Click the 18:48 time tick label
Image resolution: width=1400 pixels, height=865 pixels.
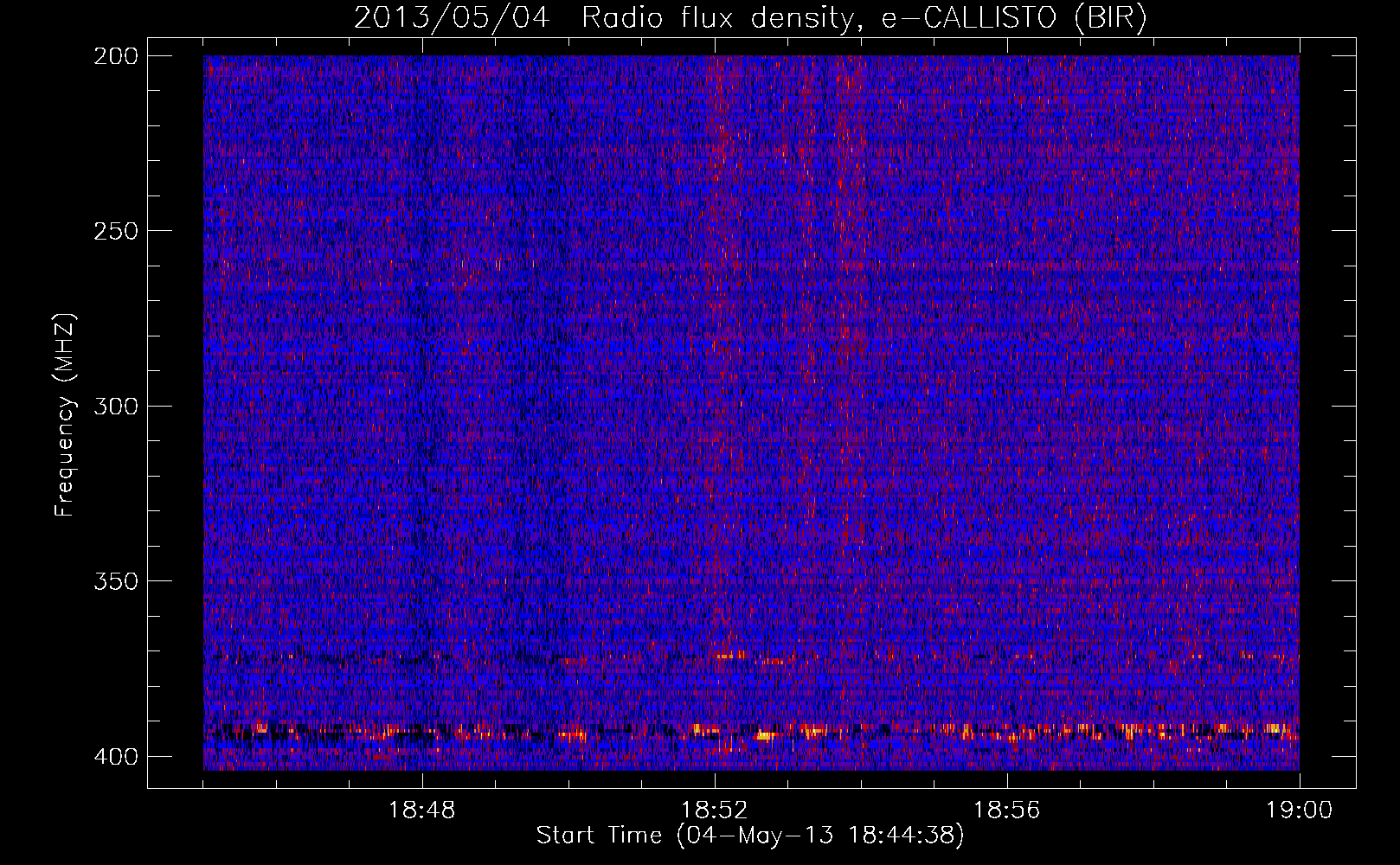tap(422, 811)
